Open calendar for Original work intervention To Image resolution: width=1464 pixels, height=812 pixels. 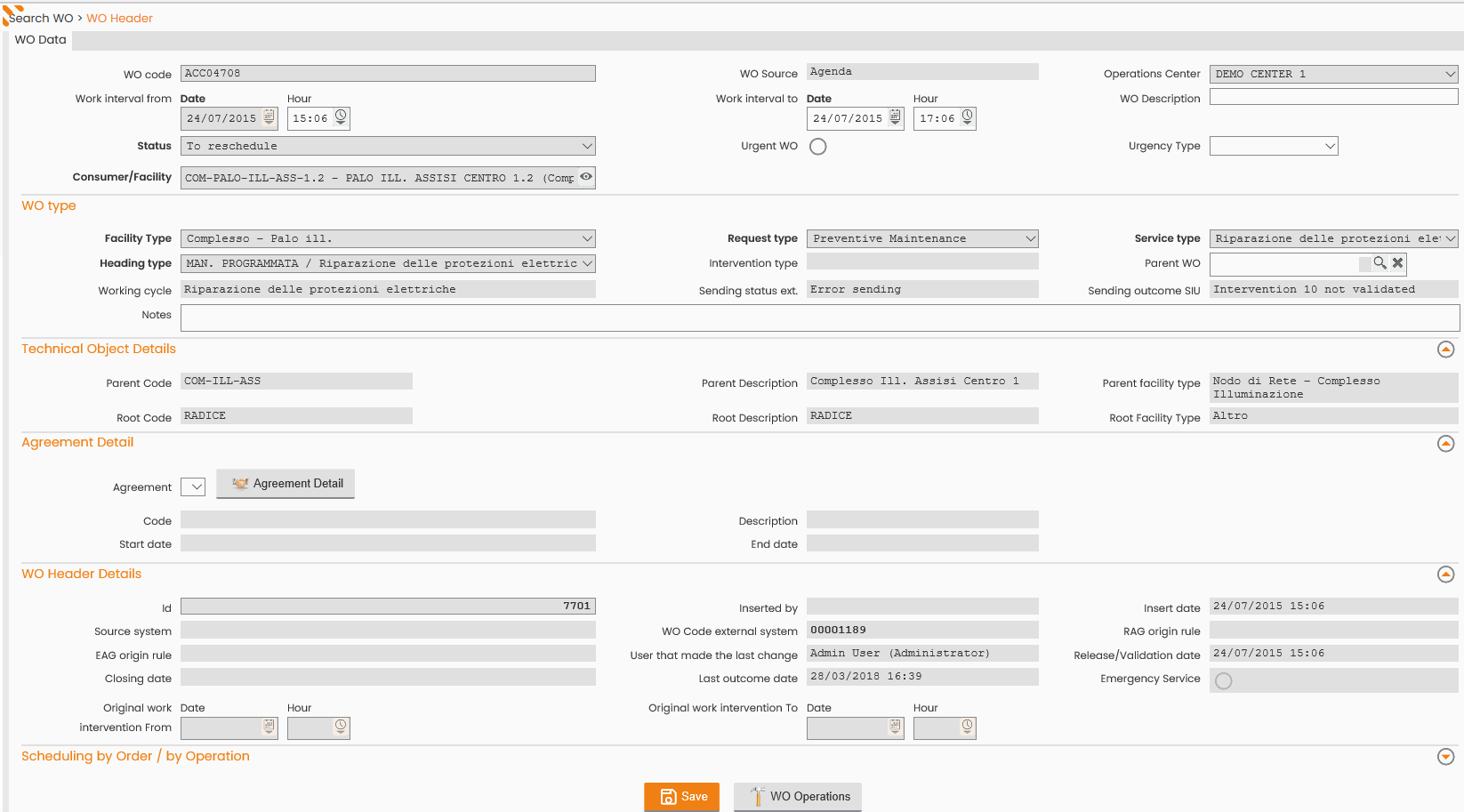tap(896, 727)
